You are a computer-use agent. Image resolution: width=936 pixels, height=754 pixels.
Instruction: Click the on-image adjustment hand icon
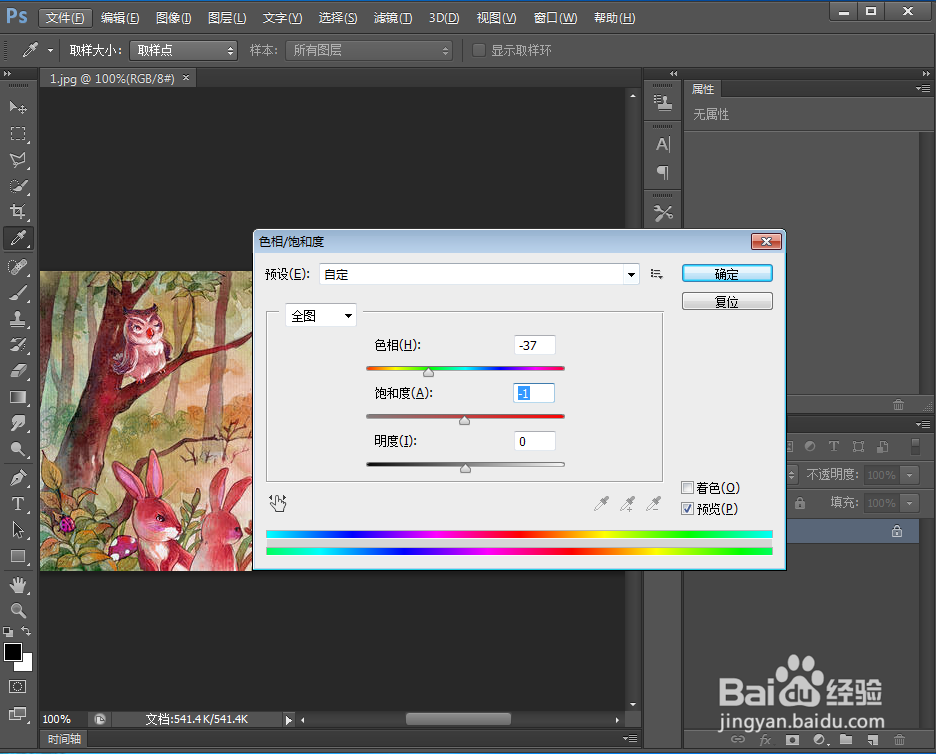(x=278, y=503)
